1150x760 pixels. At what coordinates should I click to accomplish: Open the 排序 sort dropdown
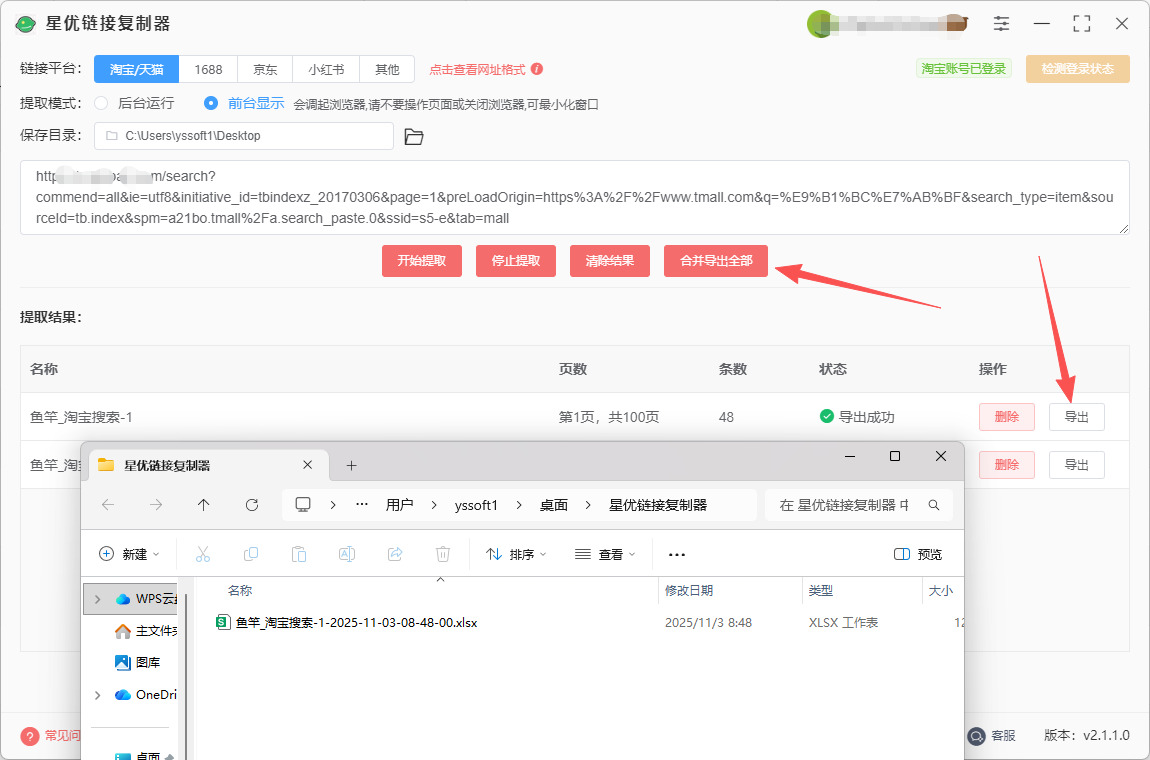[x=516, y=554]
